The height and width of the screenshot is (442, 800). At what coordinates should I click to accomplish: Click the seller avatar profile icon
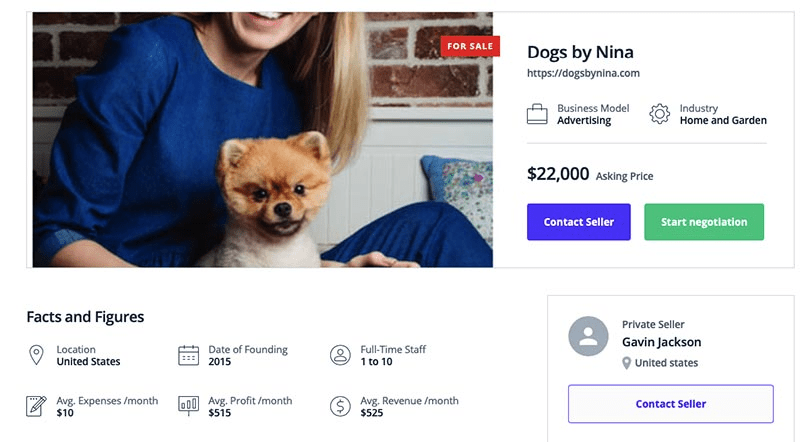click(x=588, y=336)
